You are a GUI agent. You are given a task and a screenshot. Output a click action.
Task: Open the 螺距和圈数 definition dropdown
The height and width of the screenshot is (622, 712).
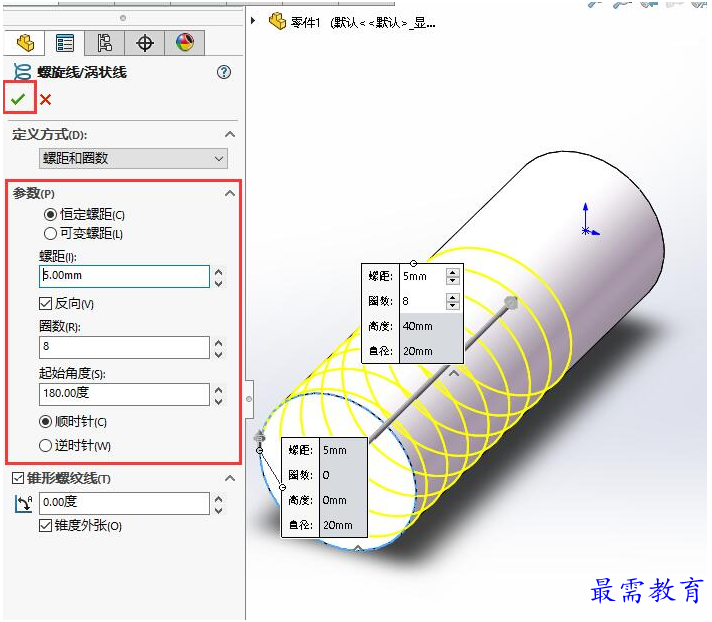(133, 158)
